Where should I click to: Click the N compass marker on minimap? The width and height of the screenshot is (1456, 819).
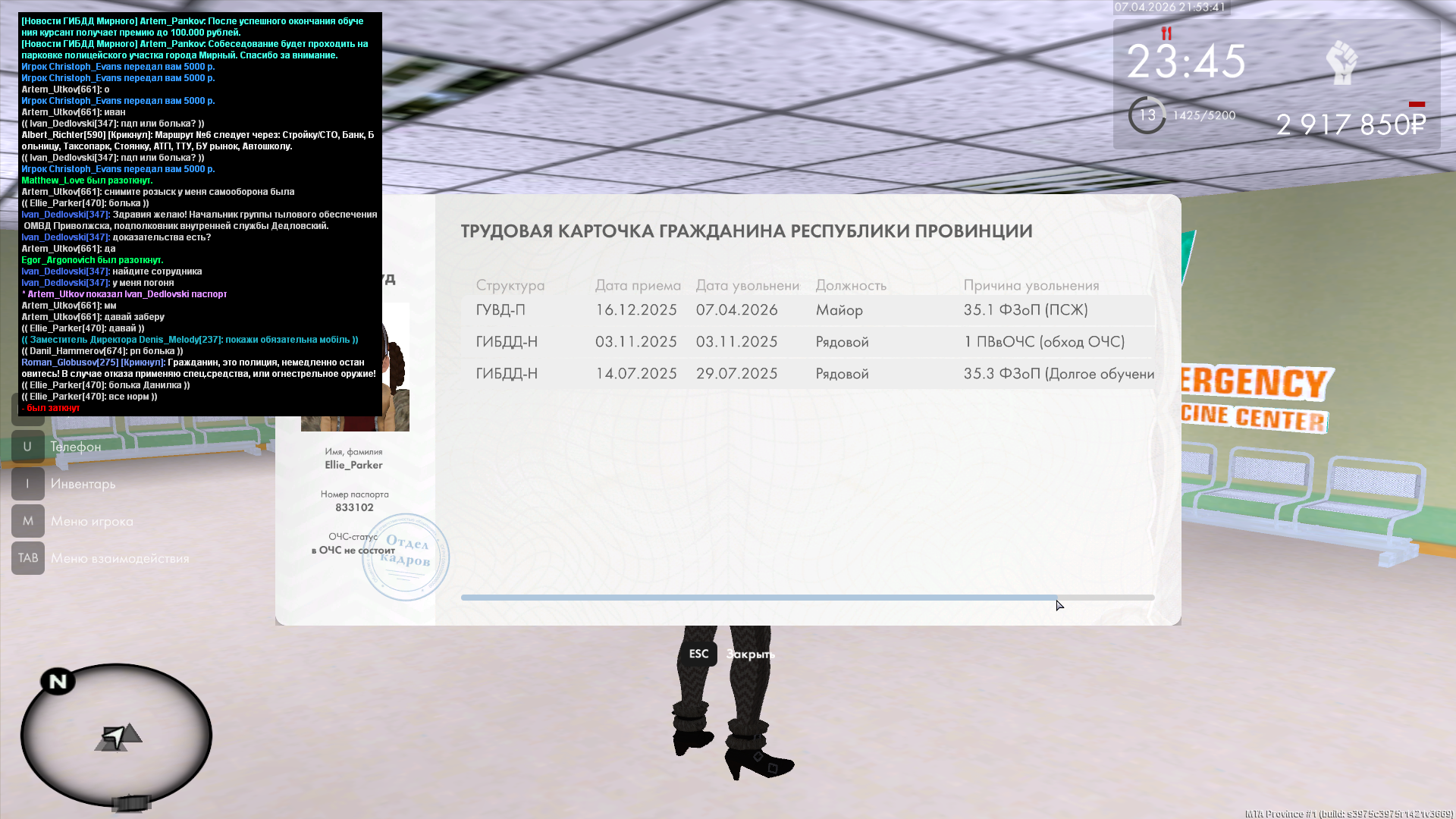58,681
